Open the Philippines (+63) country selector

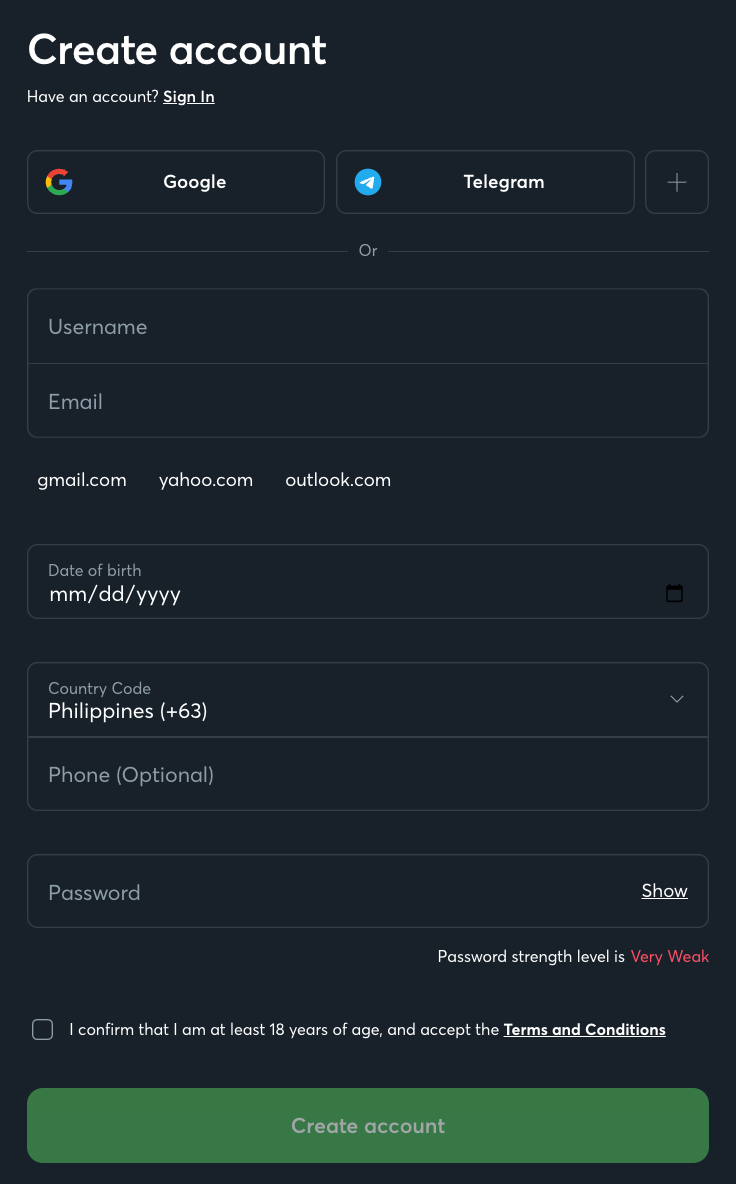click(368, 700)
